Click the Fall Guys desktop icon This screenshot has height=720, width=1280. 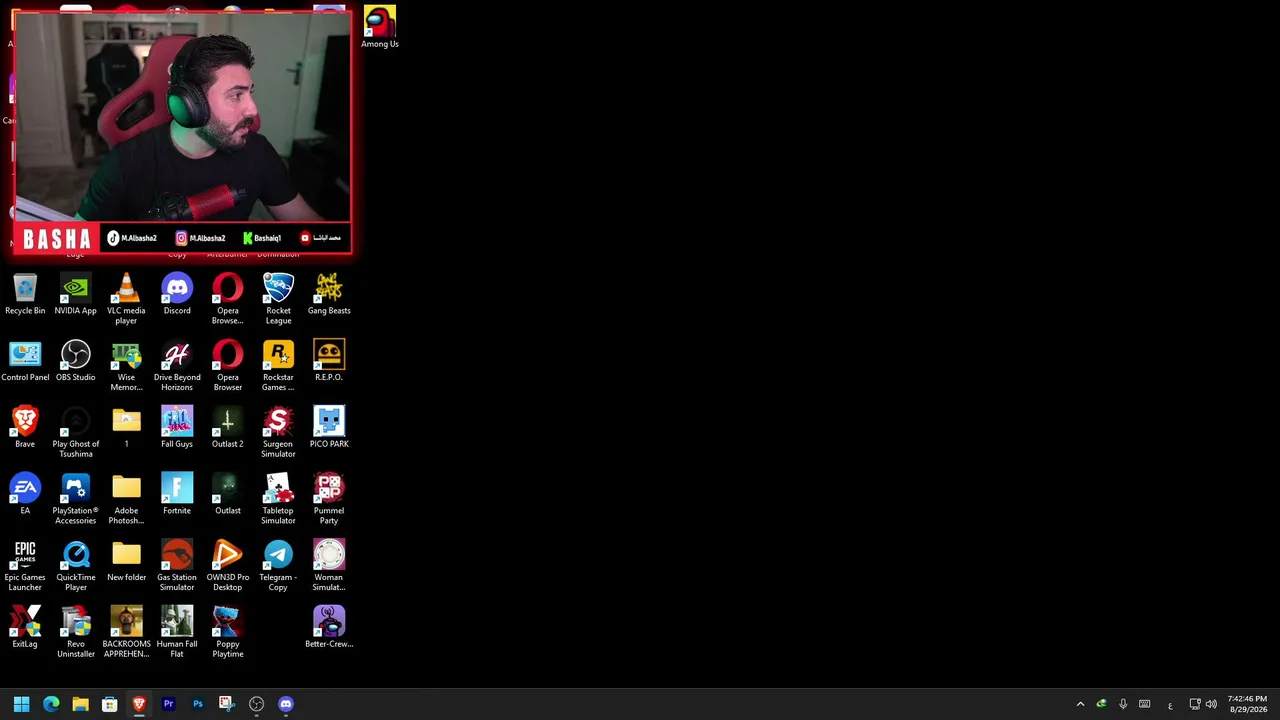click(177, 427)
